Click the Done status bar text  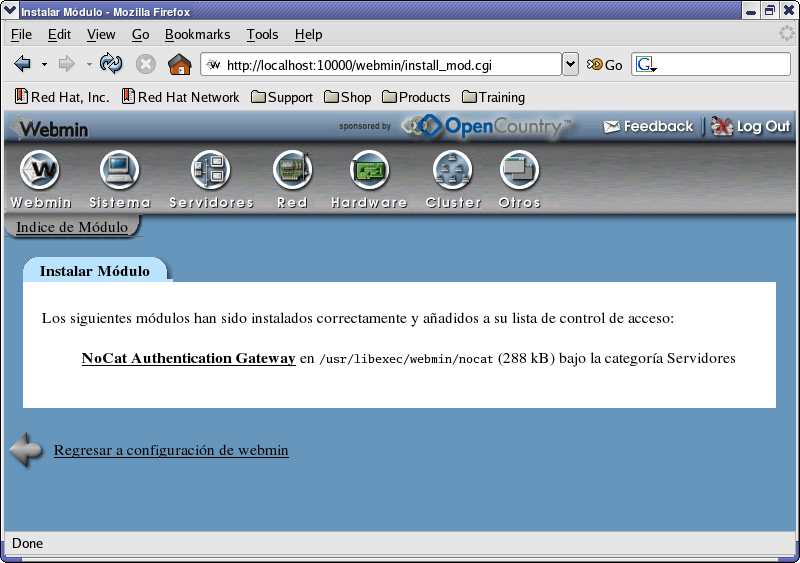[28, 543]
